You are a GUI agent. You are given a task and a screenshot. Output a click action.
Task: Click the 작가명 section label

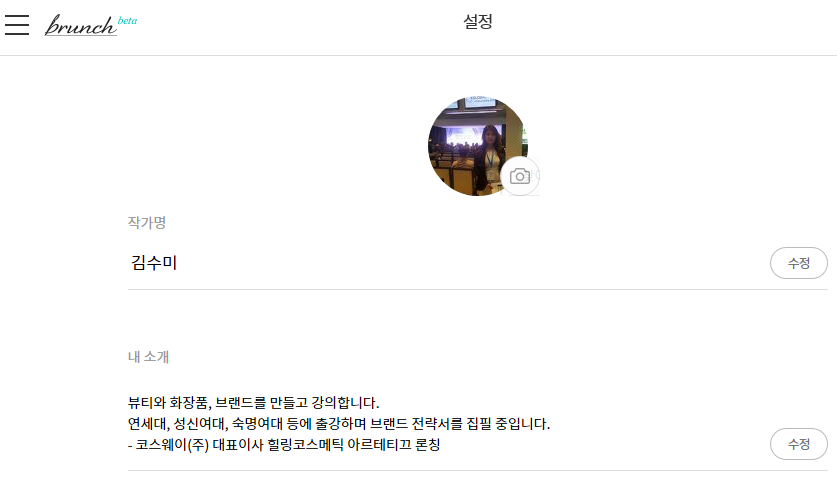[147, 223]
